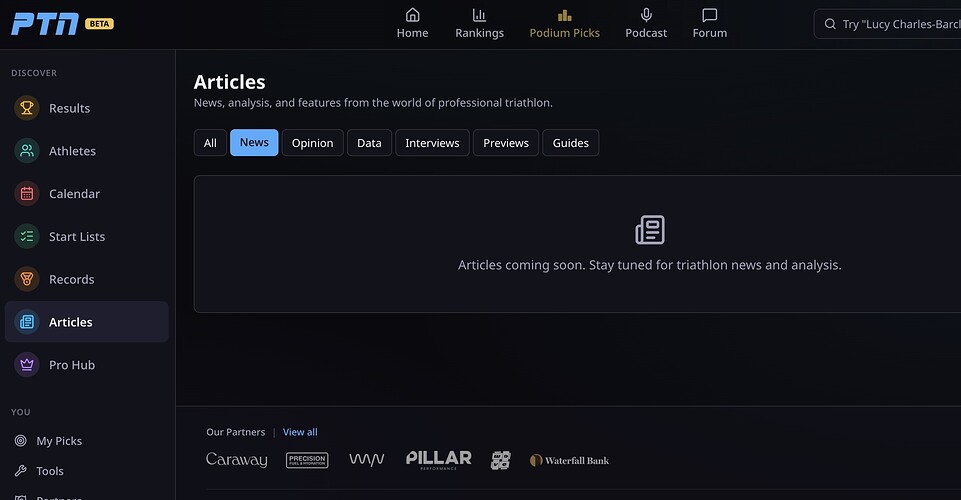Image resolution: width=961 pixels, height=500 pixels.
Task: Click the athlete search field
Action: [895, 24]
